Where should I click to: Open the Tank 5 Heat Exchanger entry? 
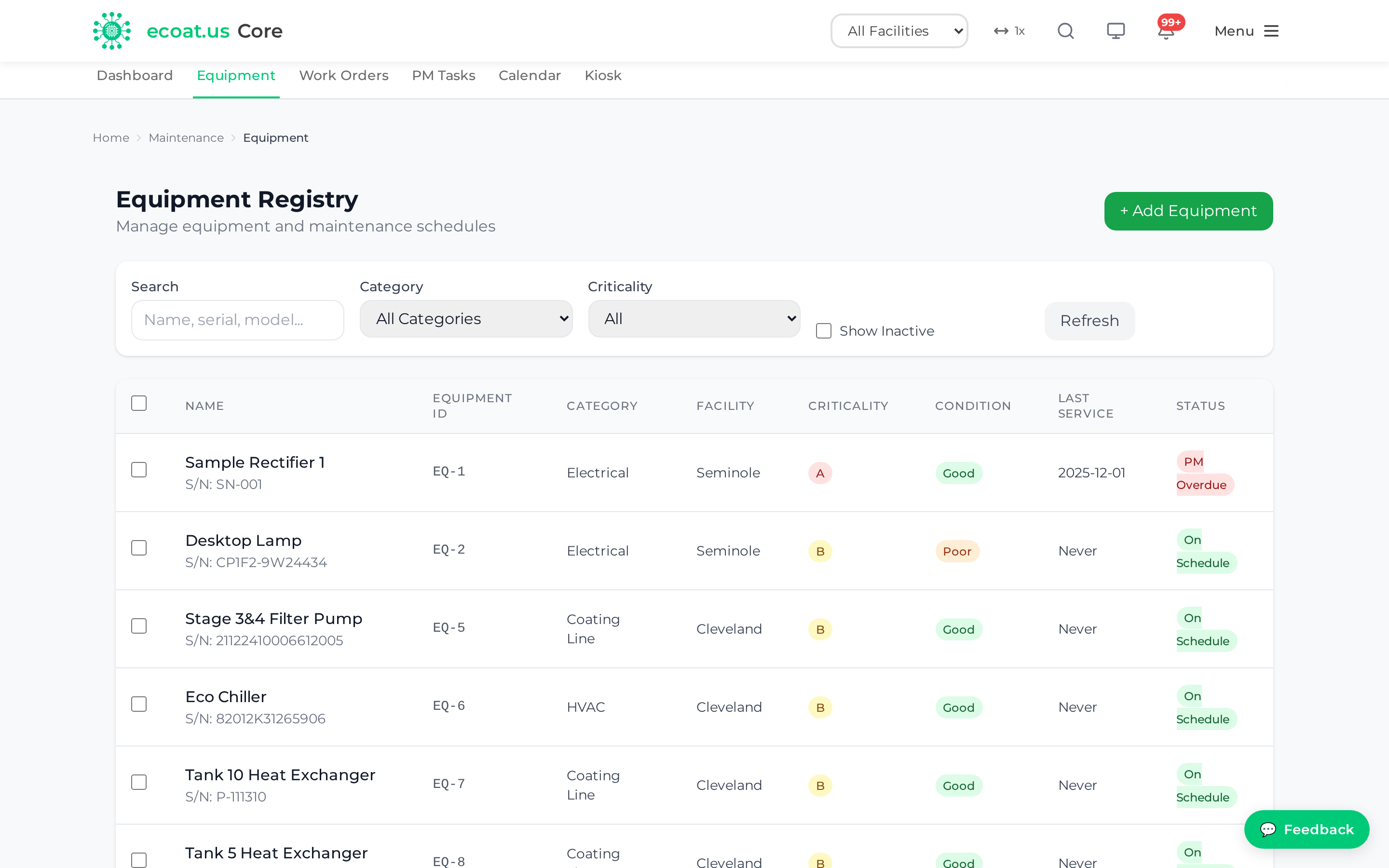click(x=276, y=853)
